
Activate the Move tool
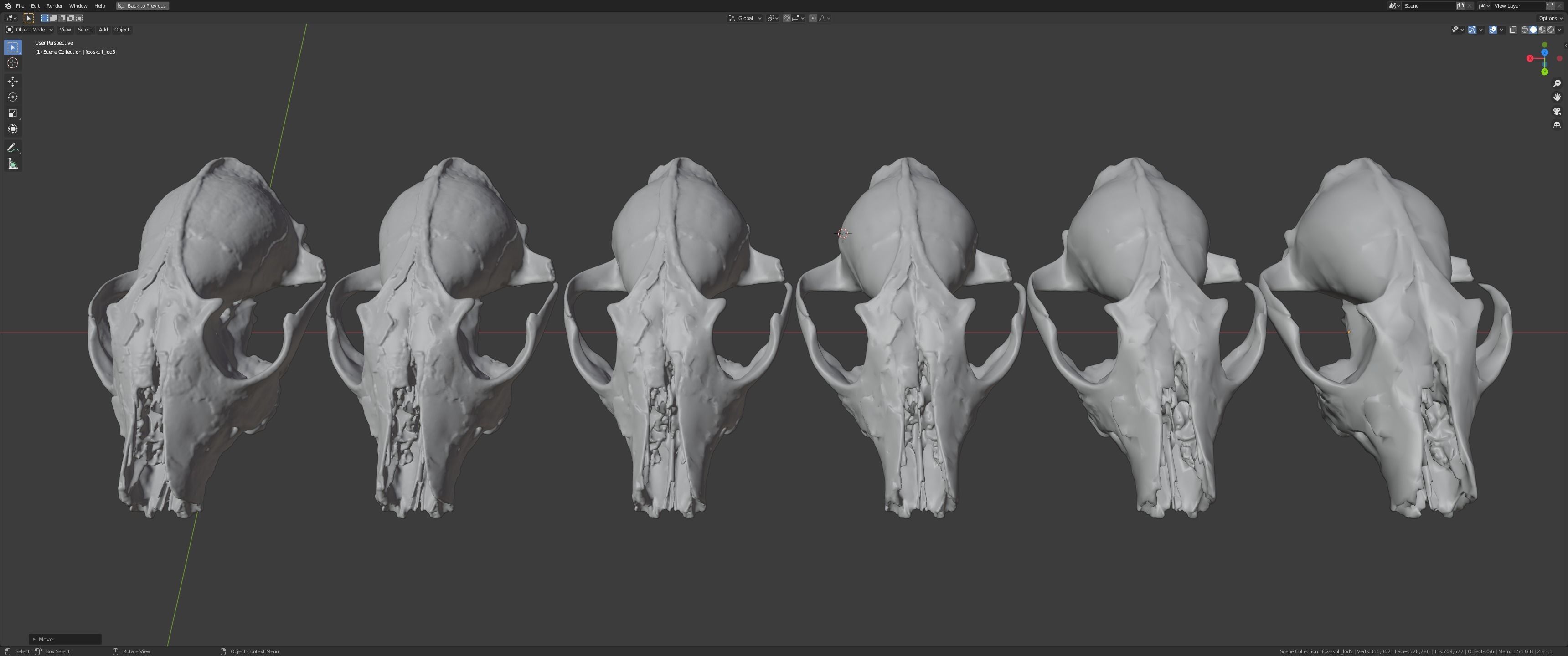tap(13, 82)
